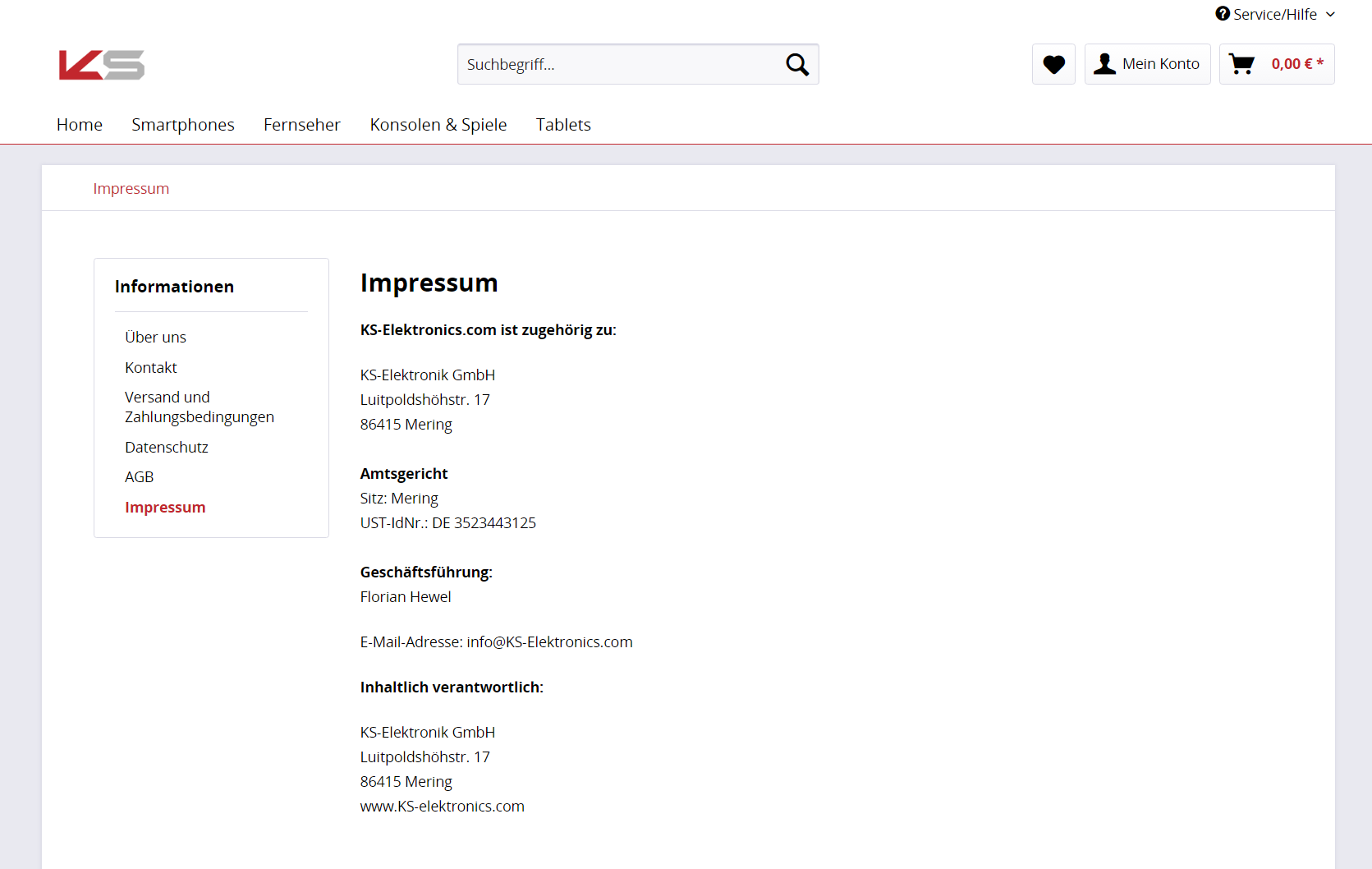Go to the Home menu item
Image resolution: width=1372 pixels, height=869 pixels.
point(80,125)
